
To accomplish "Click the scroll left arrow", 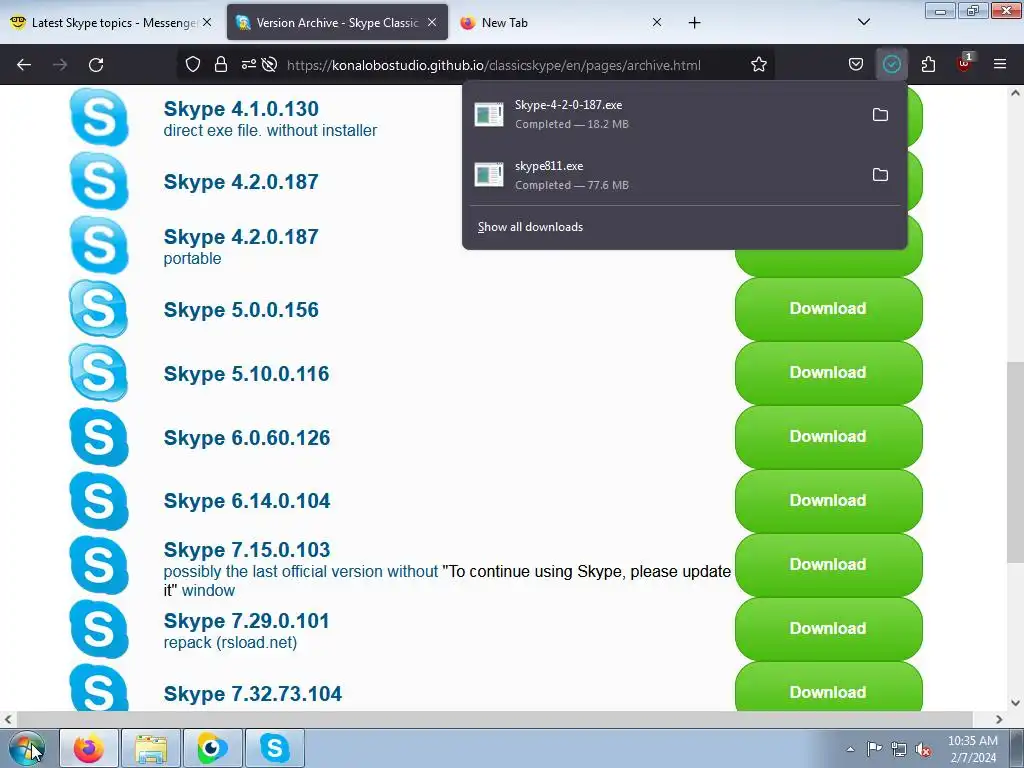I will 7,719.
